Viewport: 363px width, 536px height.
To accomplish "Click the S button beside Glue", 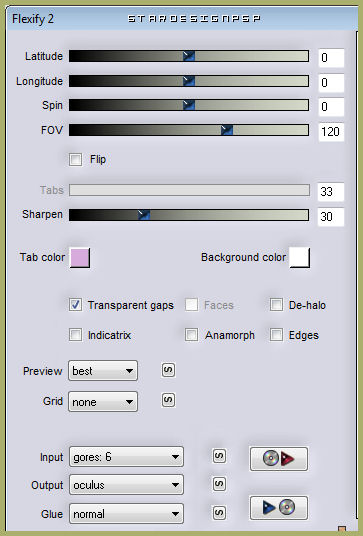I will (219, 512).
